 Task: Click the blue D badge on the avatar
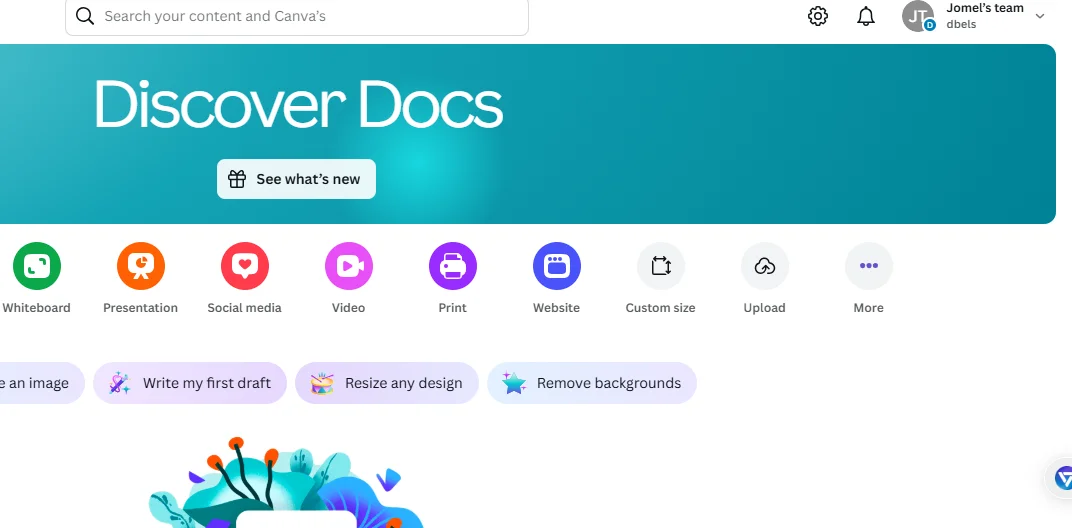[930, 25]
